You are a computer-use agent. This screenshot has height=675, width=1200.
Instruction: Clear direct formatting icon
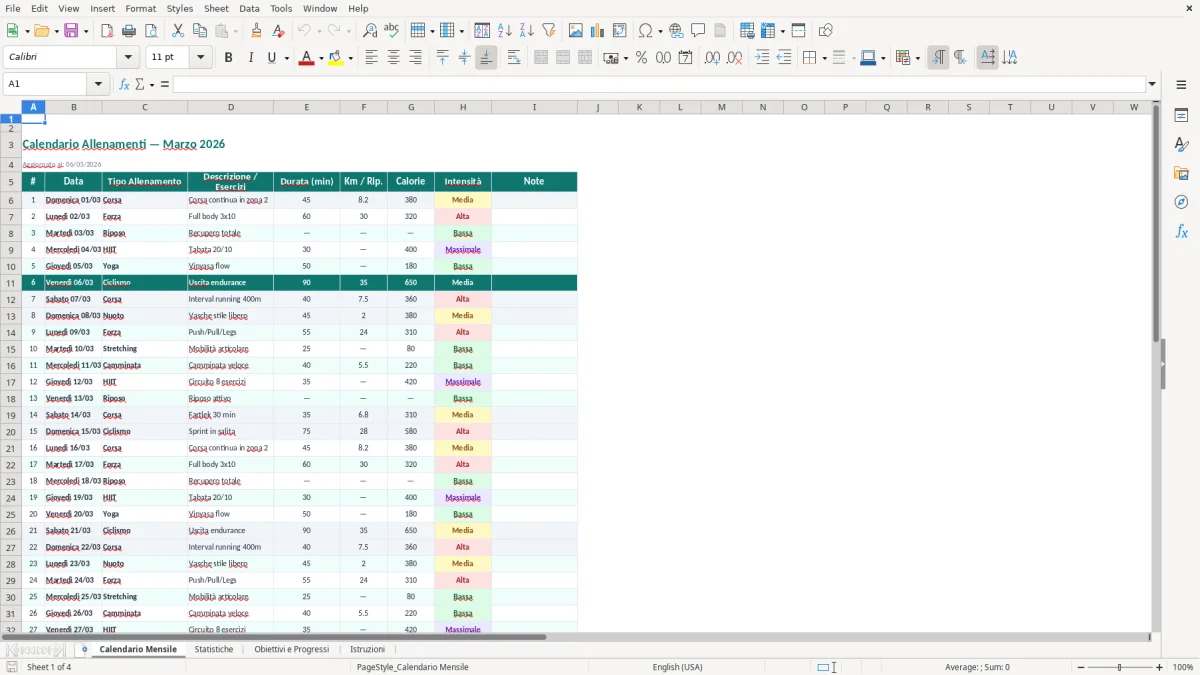point(278,31)
